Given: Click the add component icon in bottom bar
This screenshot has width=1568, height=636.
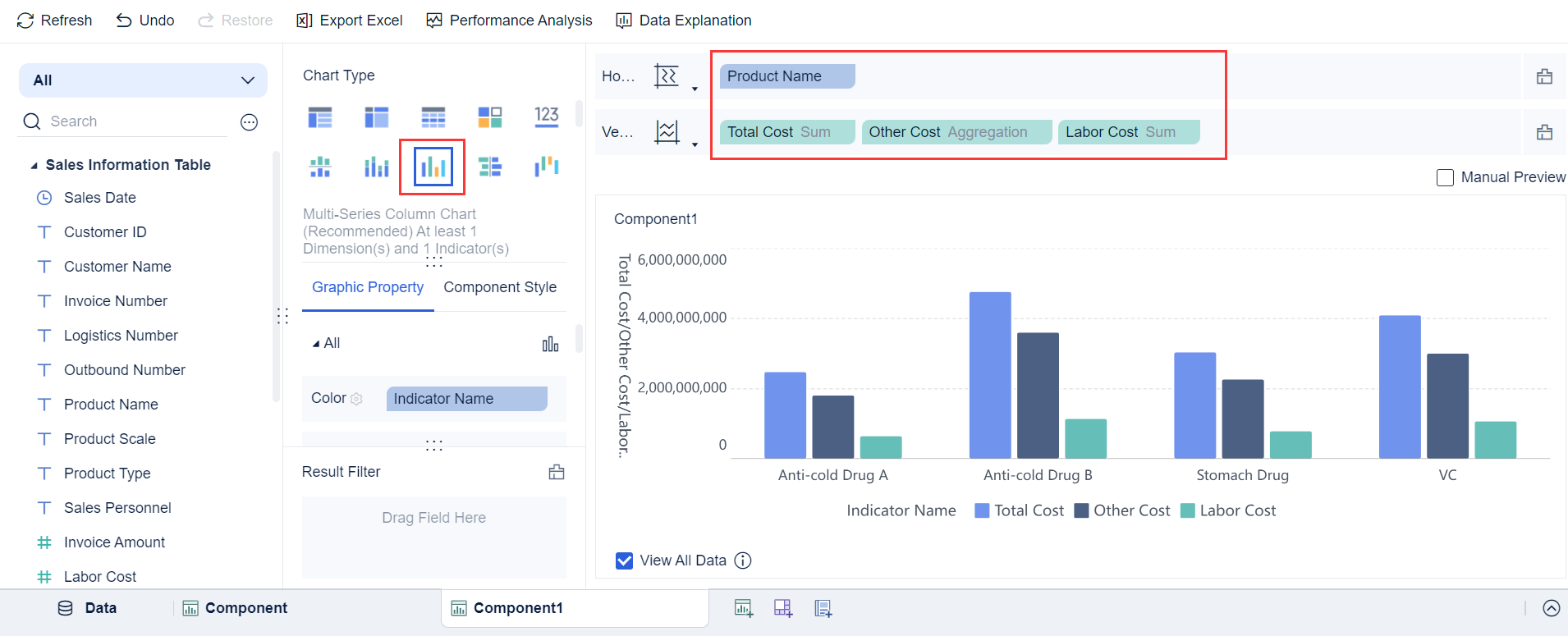Looking at the screenshot, I should click(x=744, y=608).
